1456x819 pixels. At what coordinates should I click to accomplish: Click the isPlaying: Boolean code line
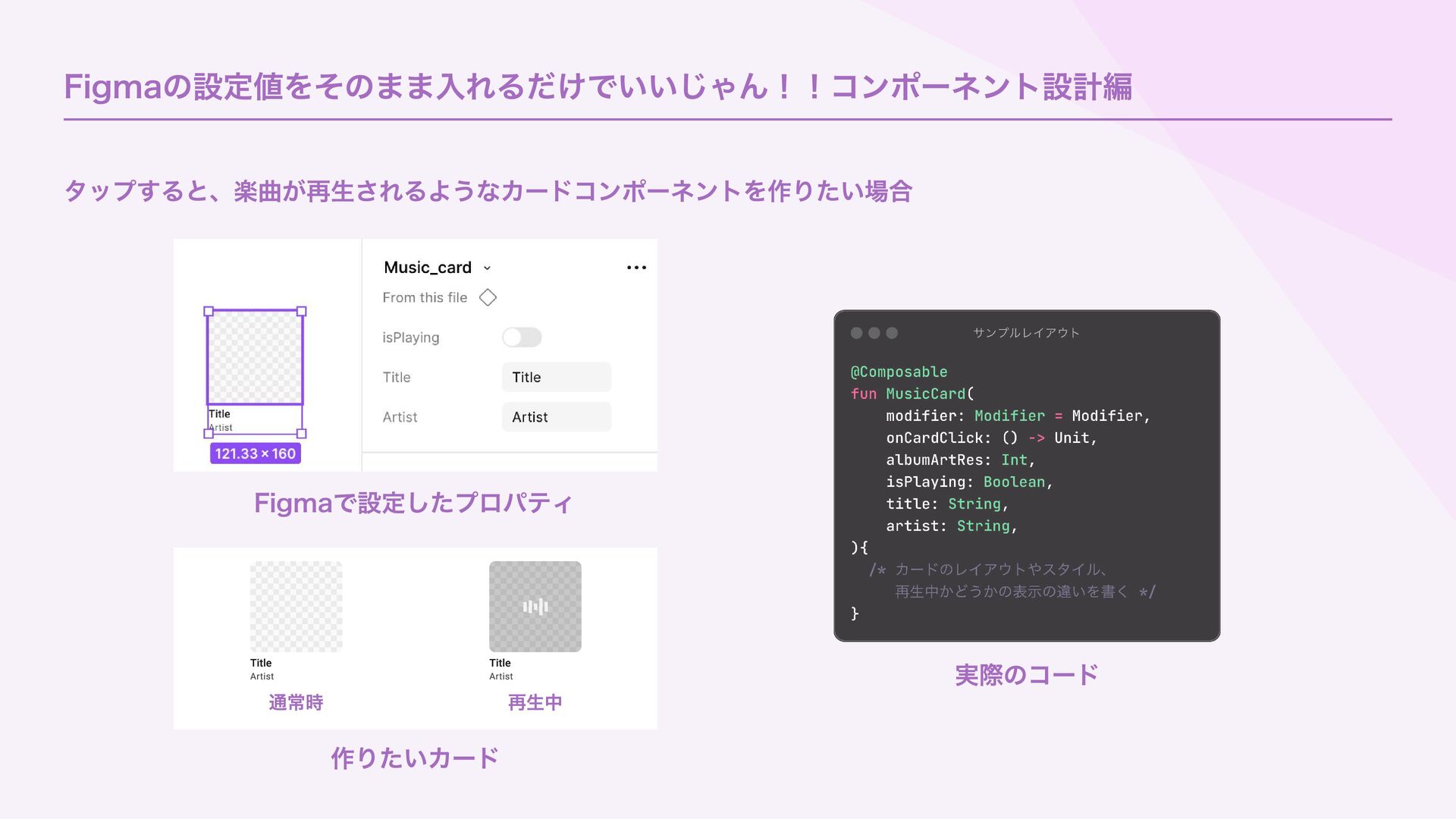pos(969,482)
